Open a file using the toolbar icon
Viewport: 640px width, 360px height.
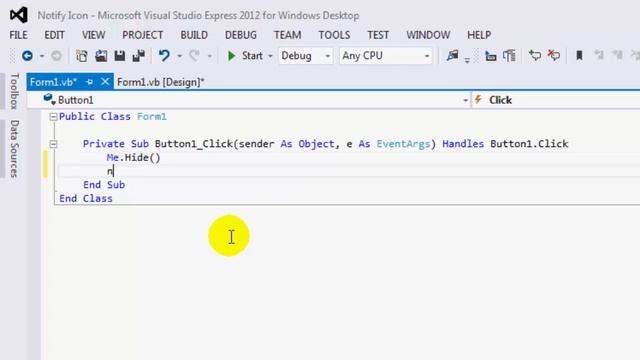pos(101,56)
